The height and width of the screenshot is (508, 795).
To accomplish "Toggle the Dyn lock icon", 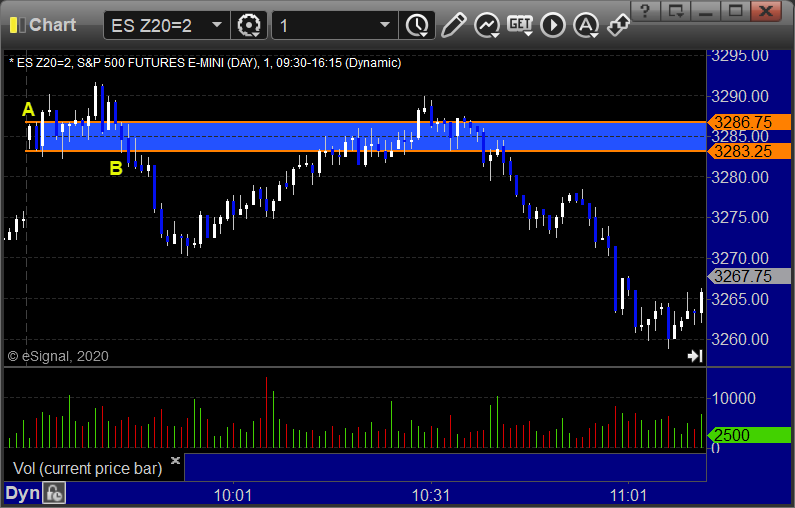I will 54,493.
